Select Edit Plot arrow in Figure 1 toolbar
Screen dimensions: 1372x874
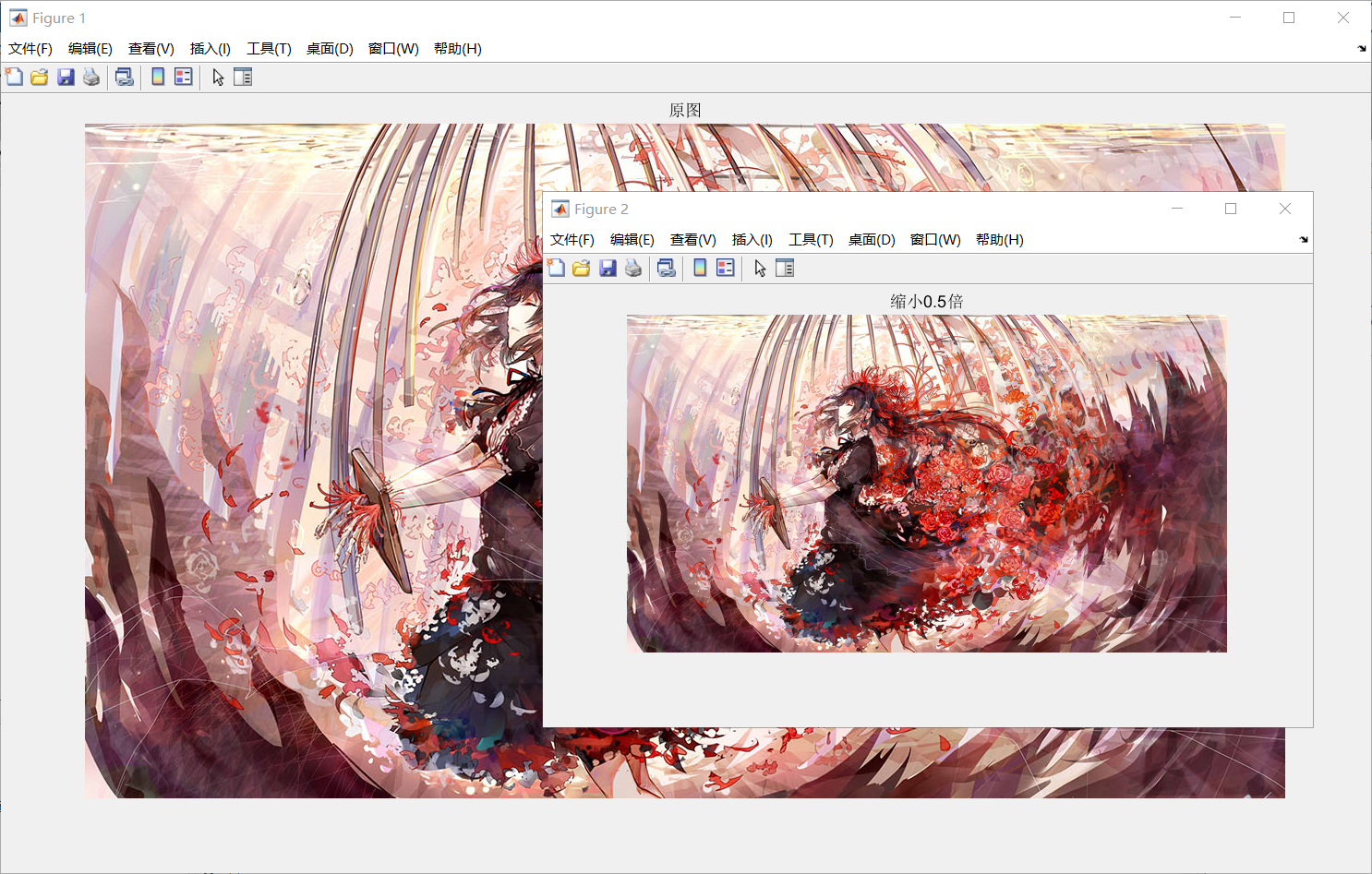pos(218,77)
